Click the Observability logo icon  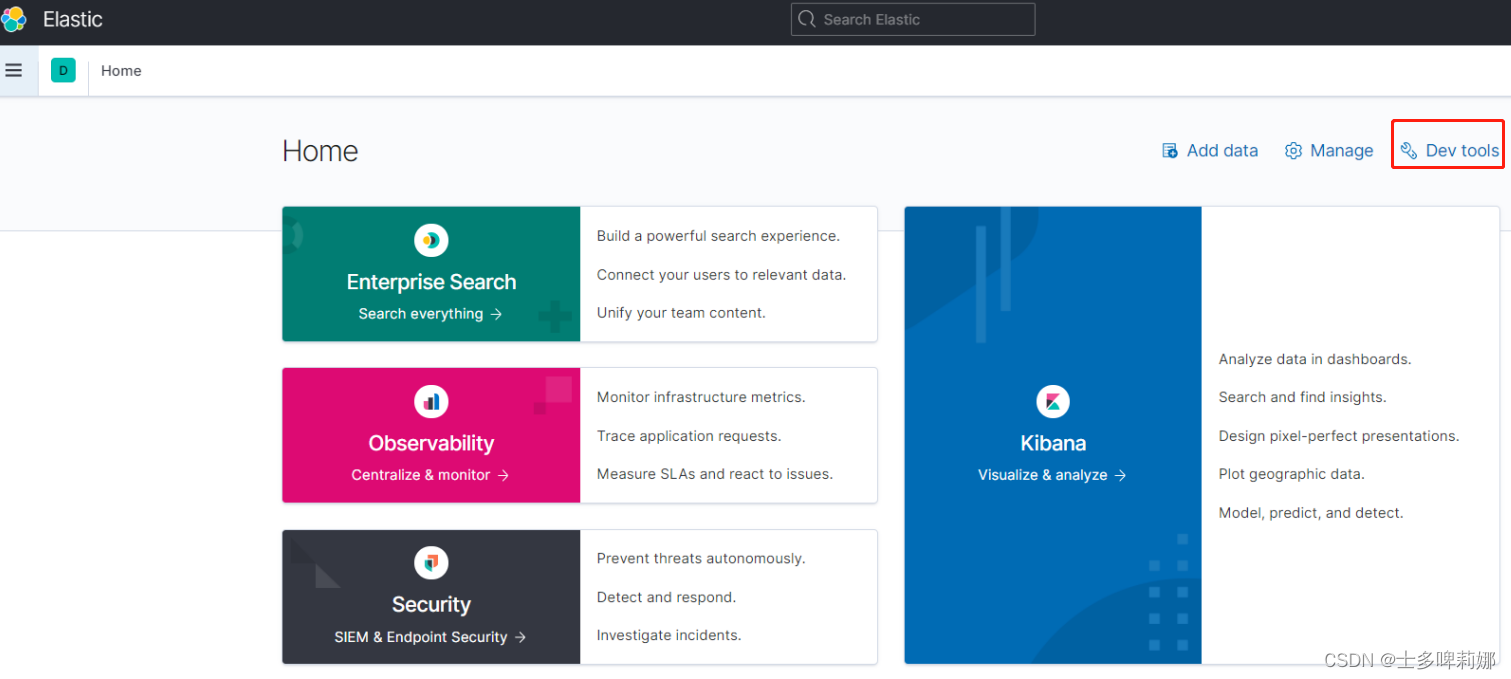pyautogui.click(x=431, y=401)
